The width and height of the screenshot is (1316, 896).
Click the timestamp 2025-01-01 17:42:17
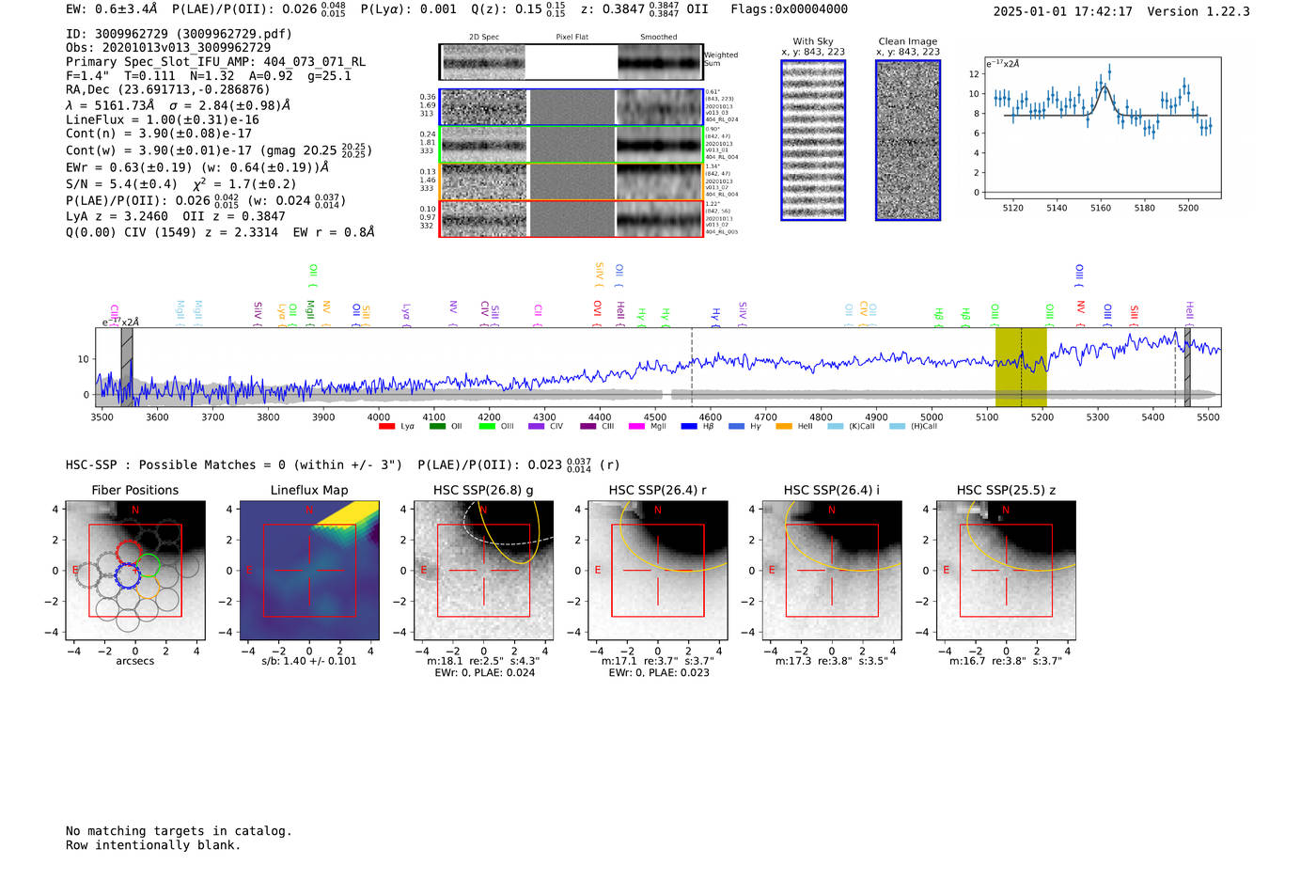[x=1063, y=11]
